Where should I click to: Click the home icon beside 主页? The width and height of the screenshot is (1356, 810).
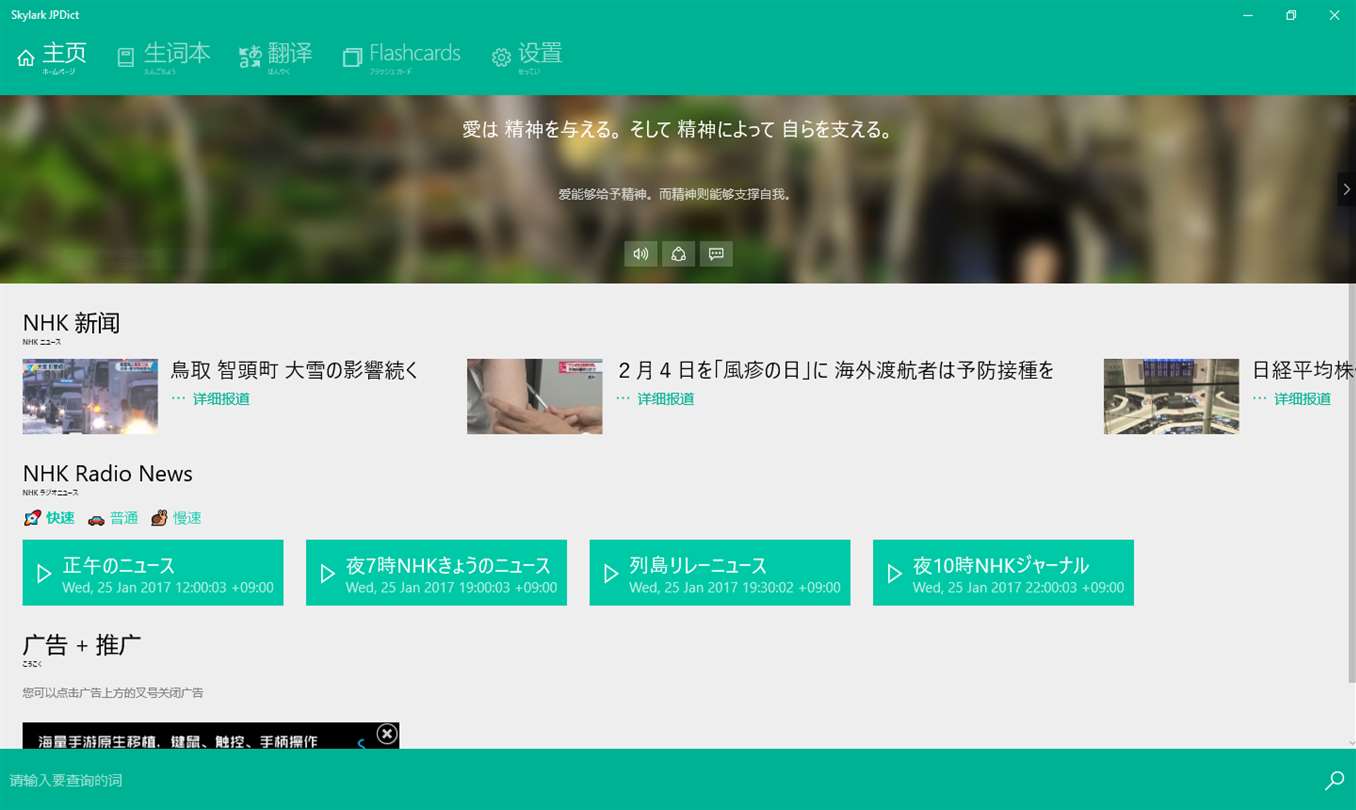26,58
